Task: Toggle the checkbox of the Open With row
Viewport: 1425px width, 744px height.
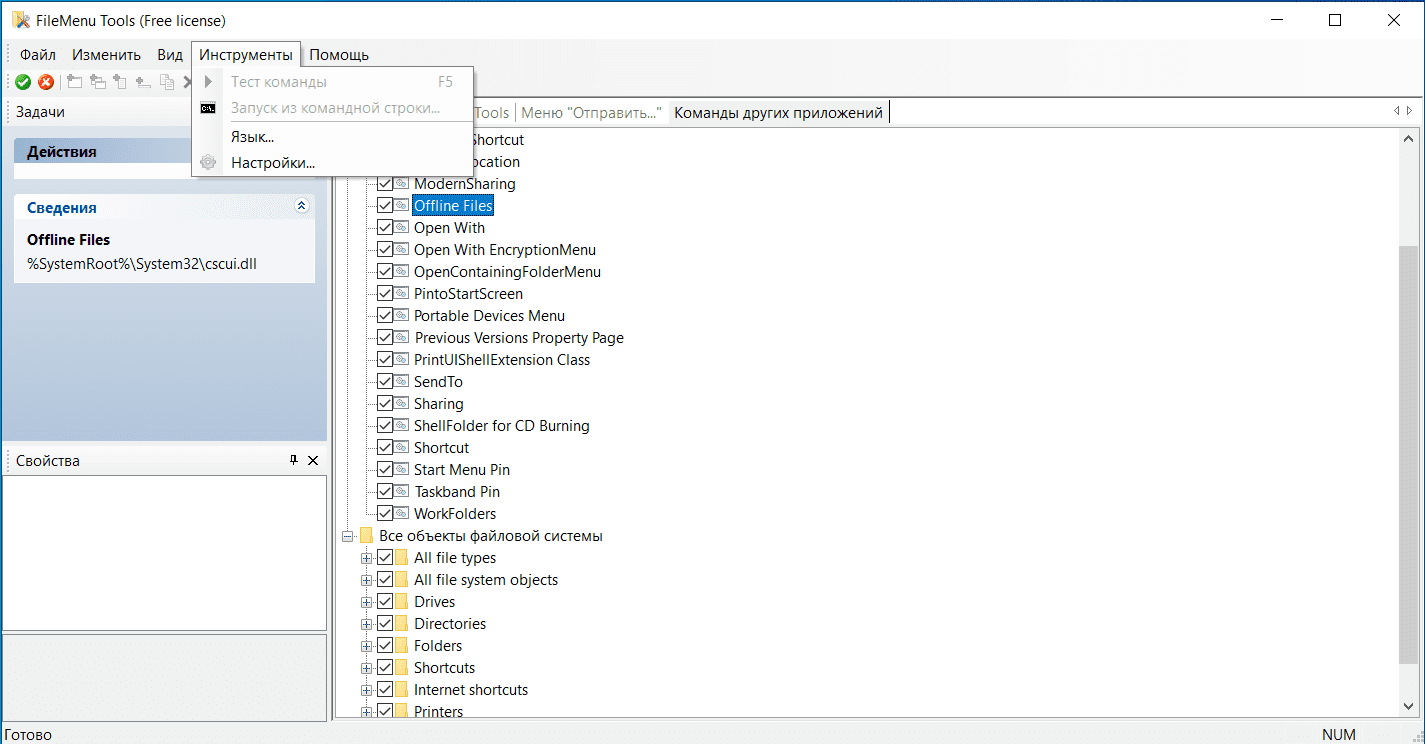Action: pos(385,228)
